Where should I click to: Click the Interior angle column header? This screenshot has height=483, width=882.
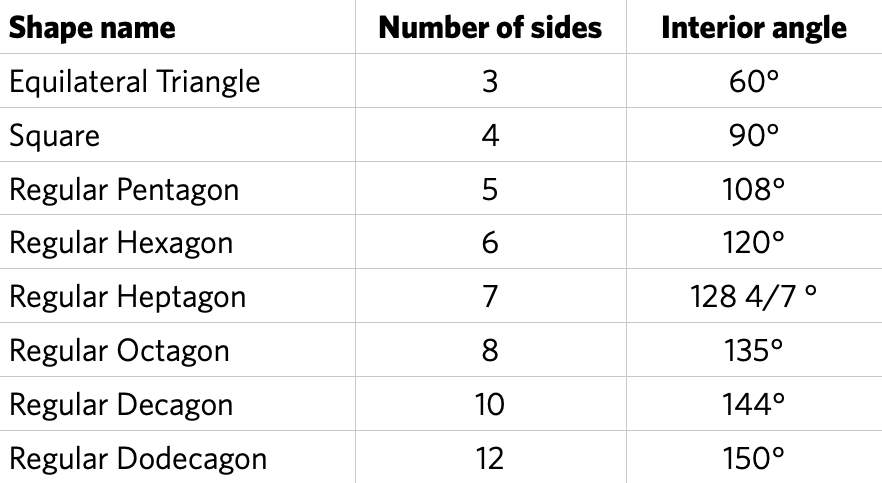(754, 28)
